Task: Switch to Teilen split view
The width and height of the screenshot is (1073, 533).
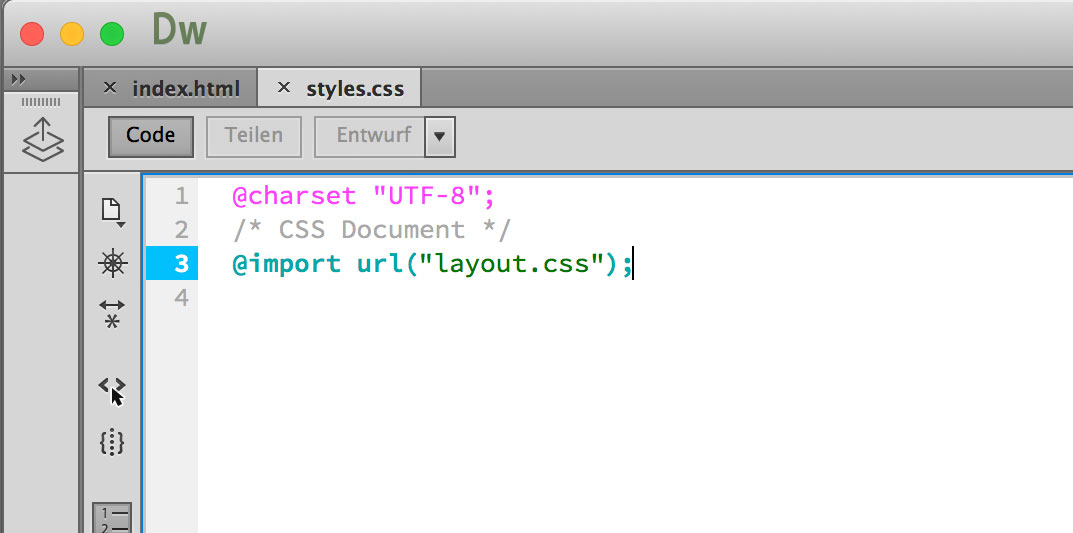Action: [x=253, y=135]
